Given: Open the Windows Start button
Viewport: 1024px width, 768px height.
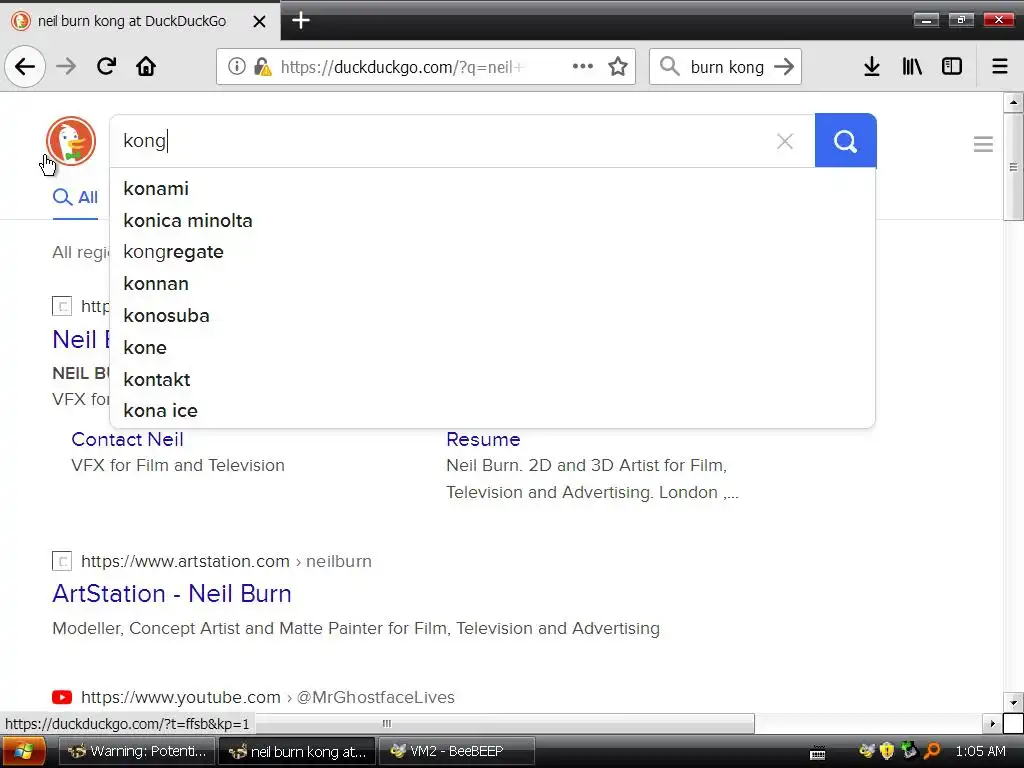Looking at the screenshot, I should click(x=24, y=751).
